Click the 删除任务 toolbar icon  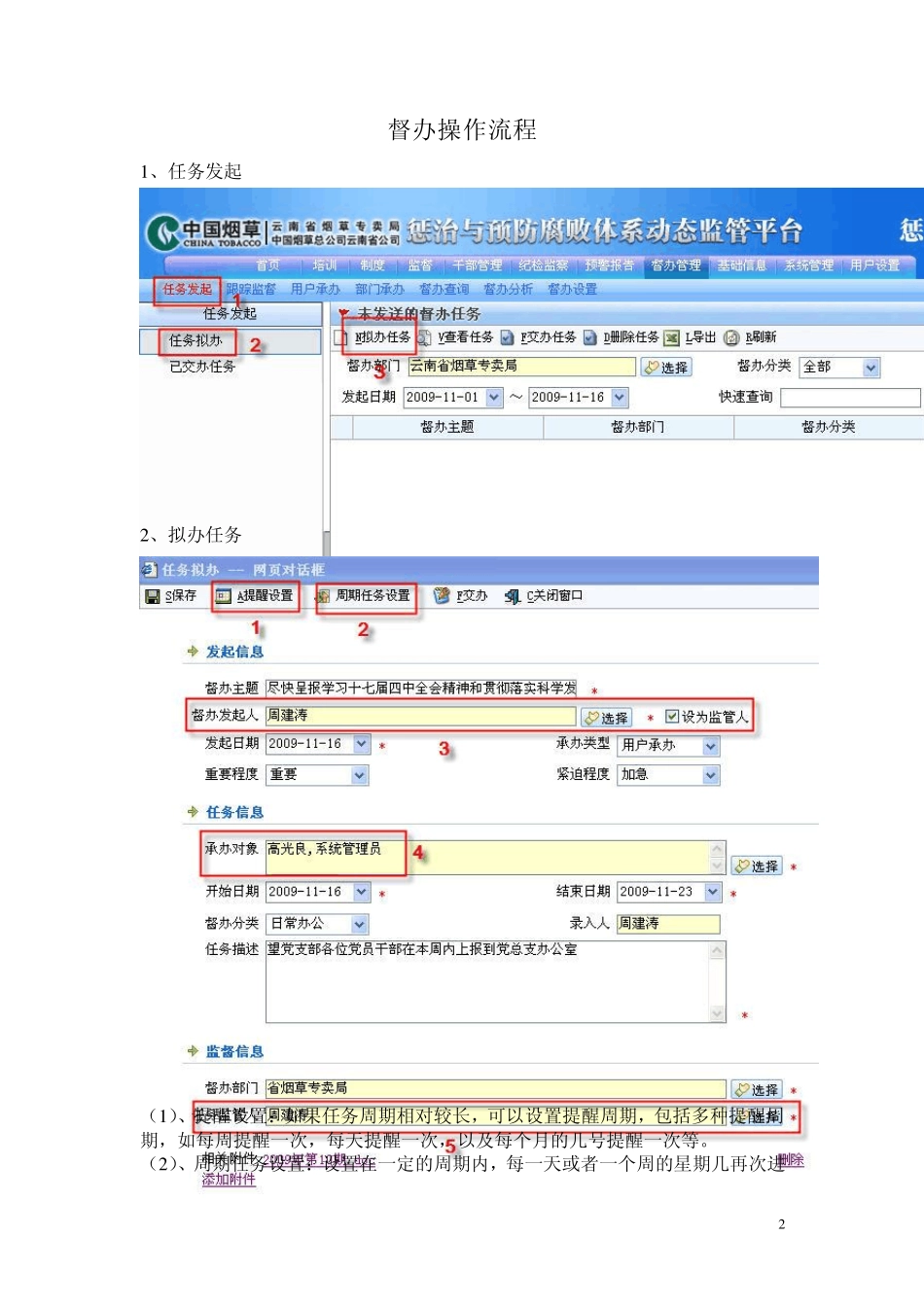click(589, 337)
